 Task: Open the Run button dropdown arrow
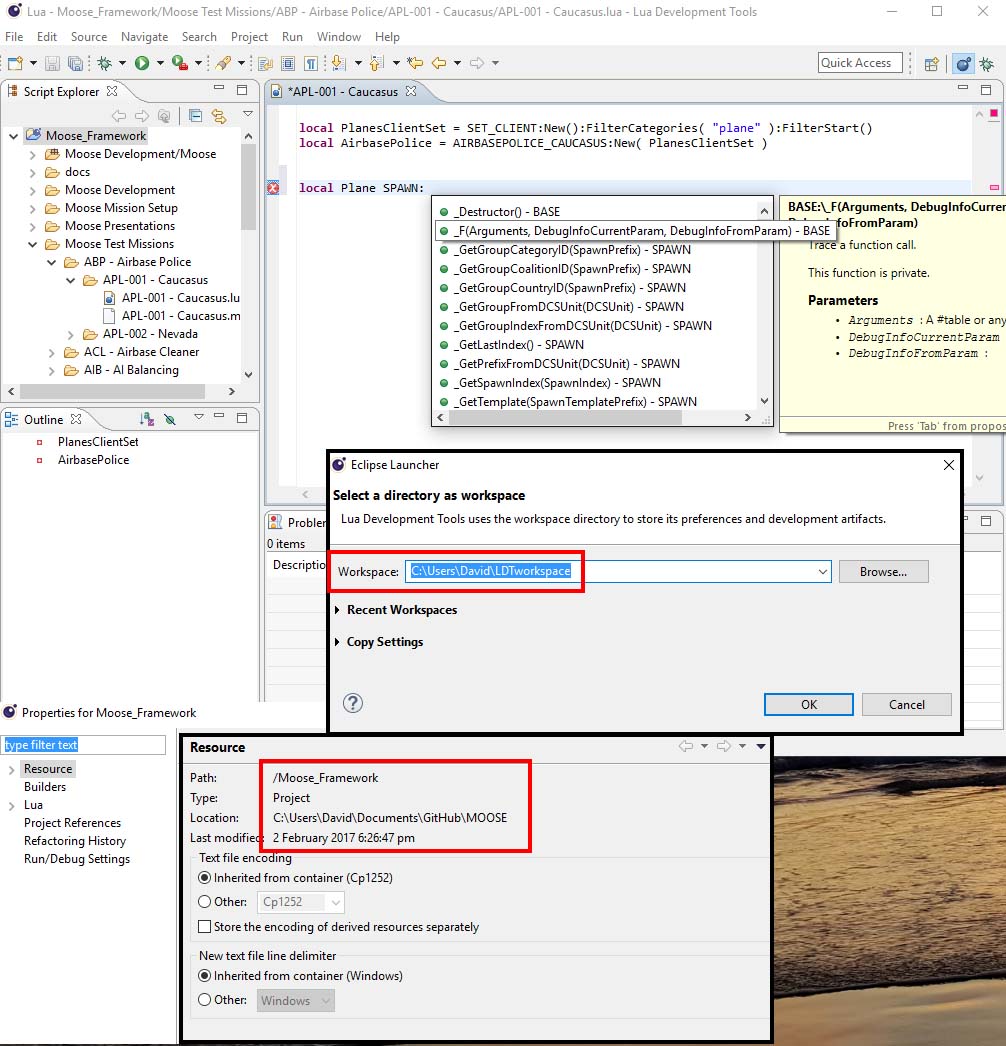coord(160,63)
